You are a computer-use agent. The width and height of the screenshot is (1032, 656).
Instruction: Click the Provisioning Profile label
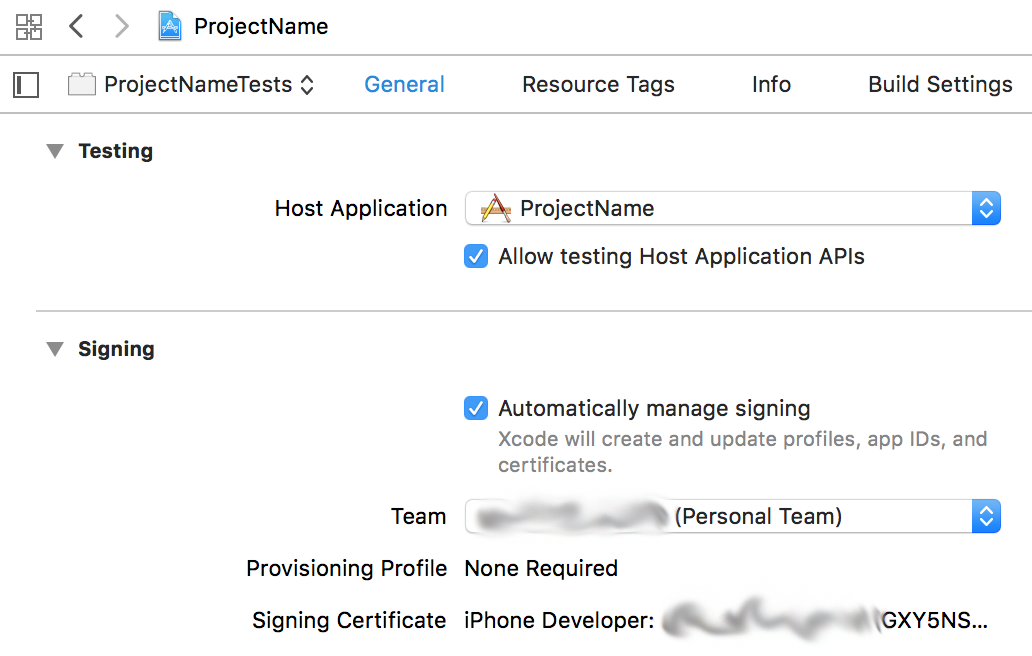click(x=347, y=568)
